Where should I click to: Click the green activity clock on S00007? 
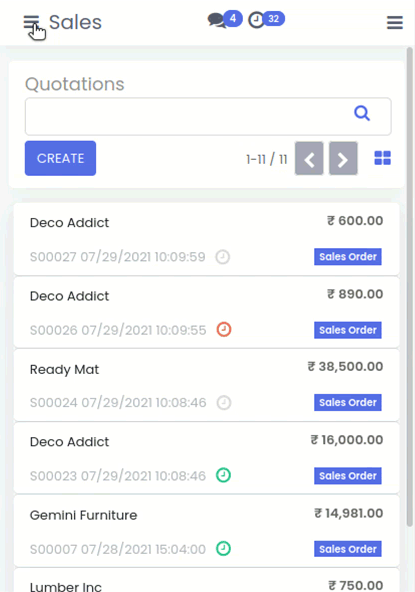point(224,548)
